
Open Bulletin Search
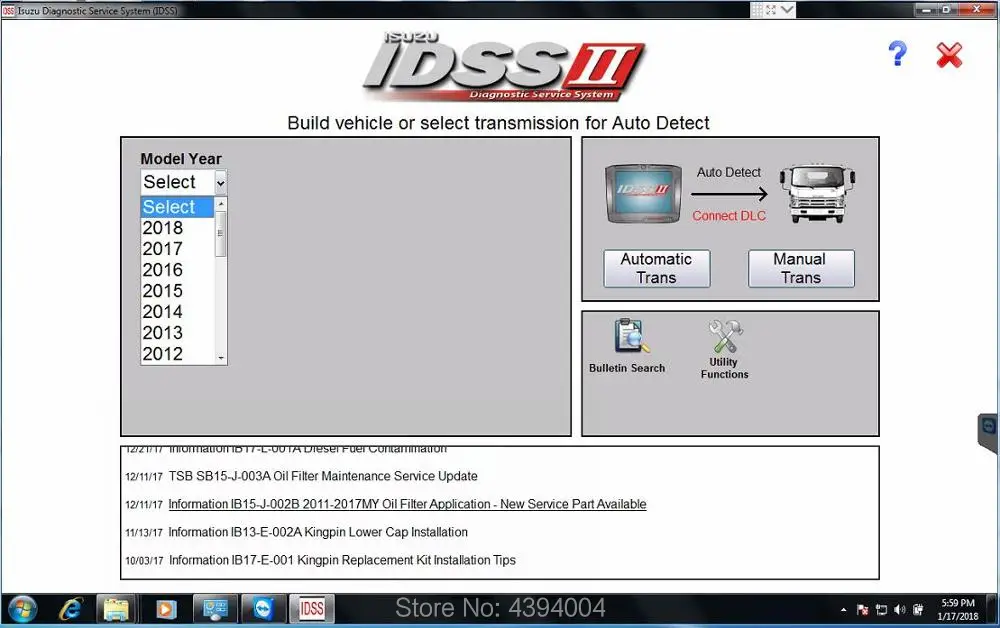[628, 346]
